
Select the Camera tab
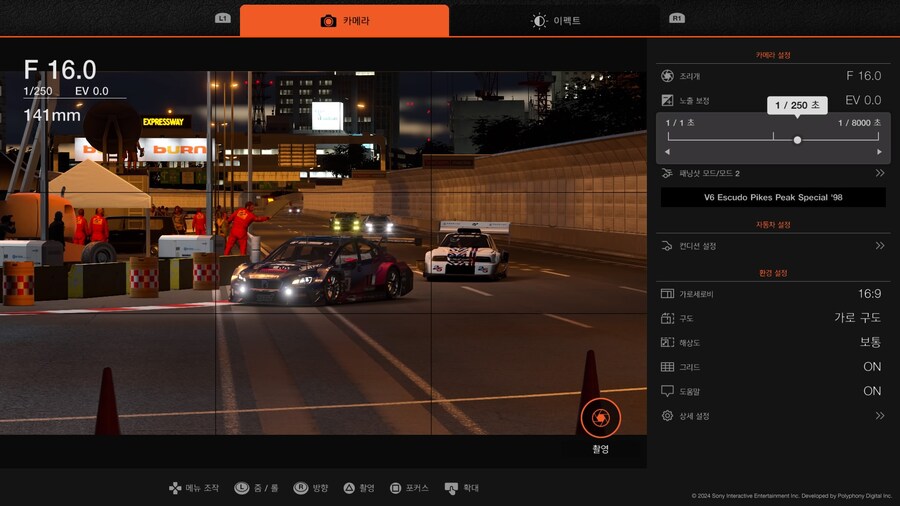coord(344,20)
